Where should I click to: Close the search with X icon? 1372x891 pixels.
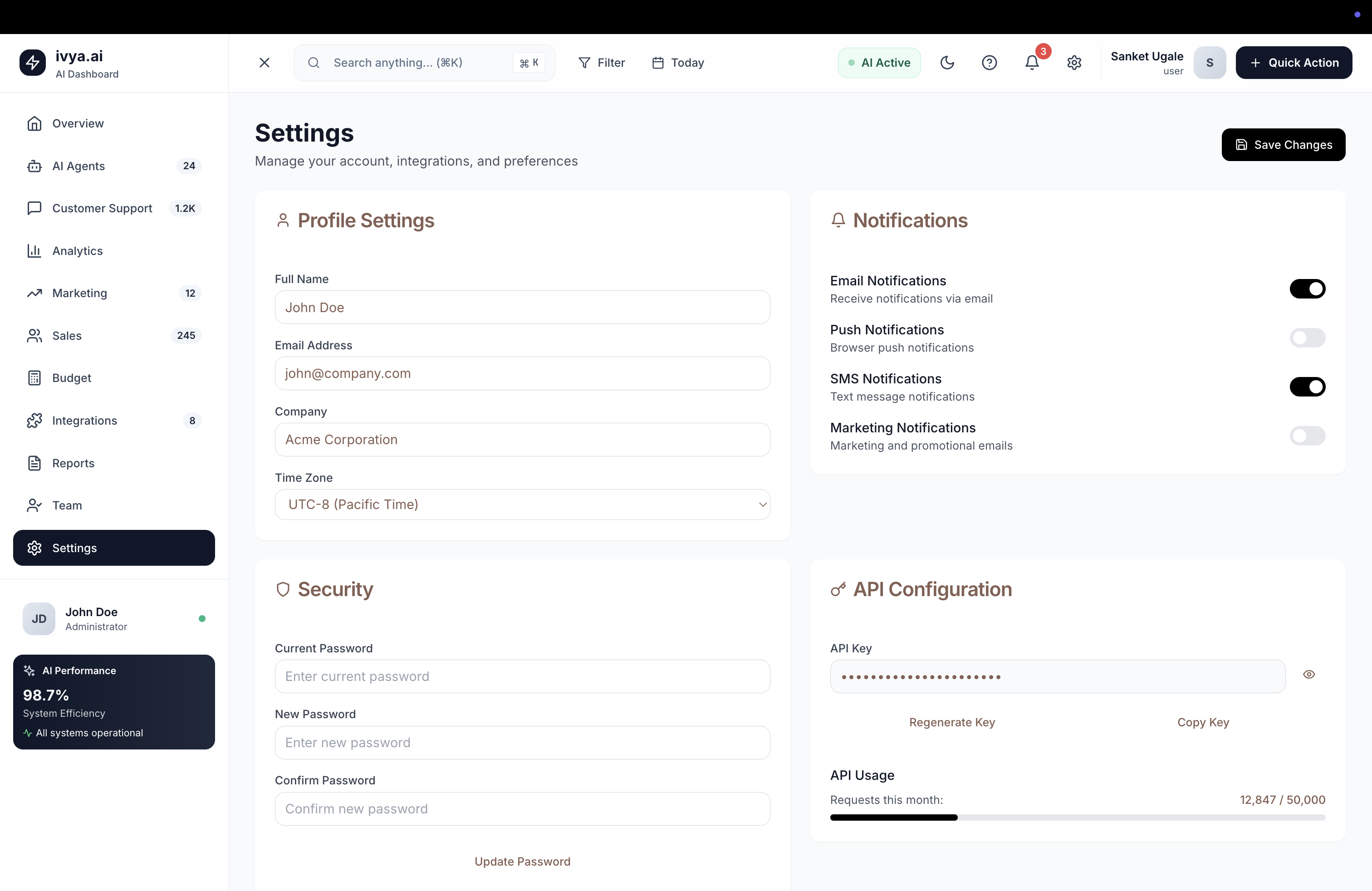point(265,62)
